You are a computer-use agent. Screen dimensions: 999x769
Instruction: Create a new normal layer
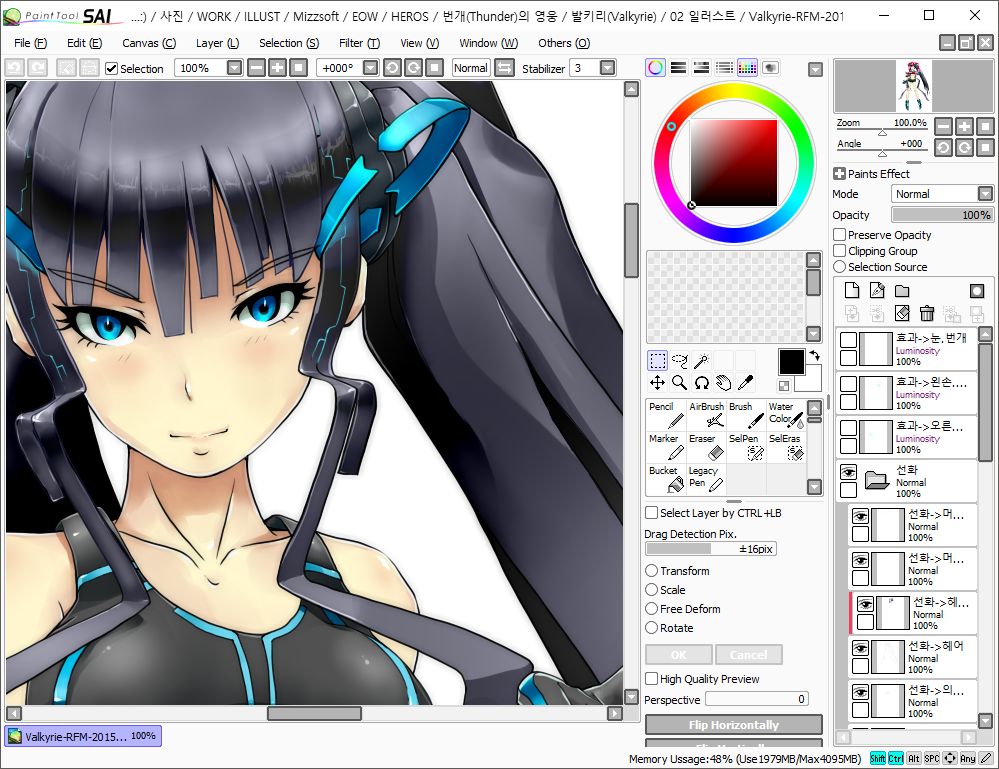(x=852, y=291)
